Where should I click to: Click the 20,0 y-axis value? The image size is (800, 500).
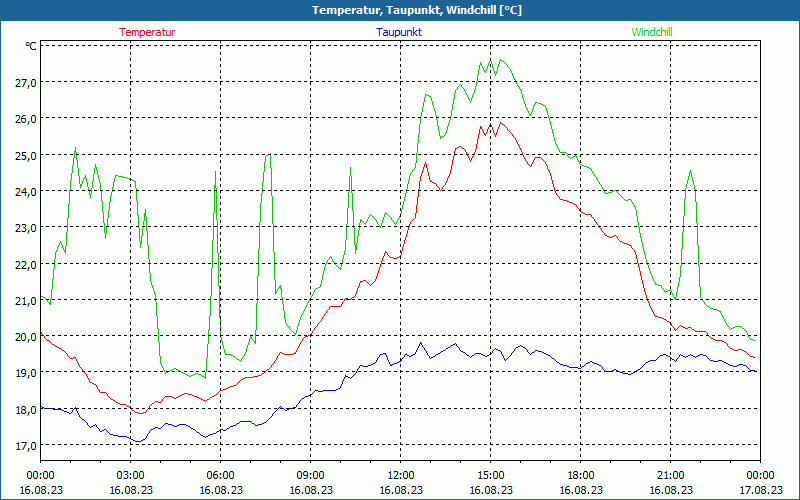(x=25, y=337)
